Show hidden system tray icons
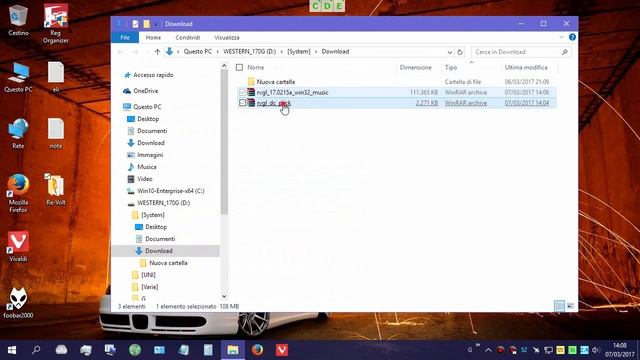 tap(488, 350)
